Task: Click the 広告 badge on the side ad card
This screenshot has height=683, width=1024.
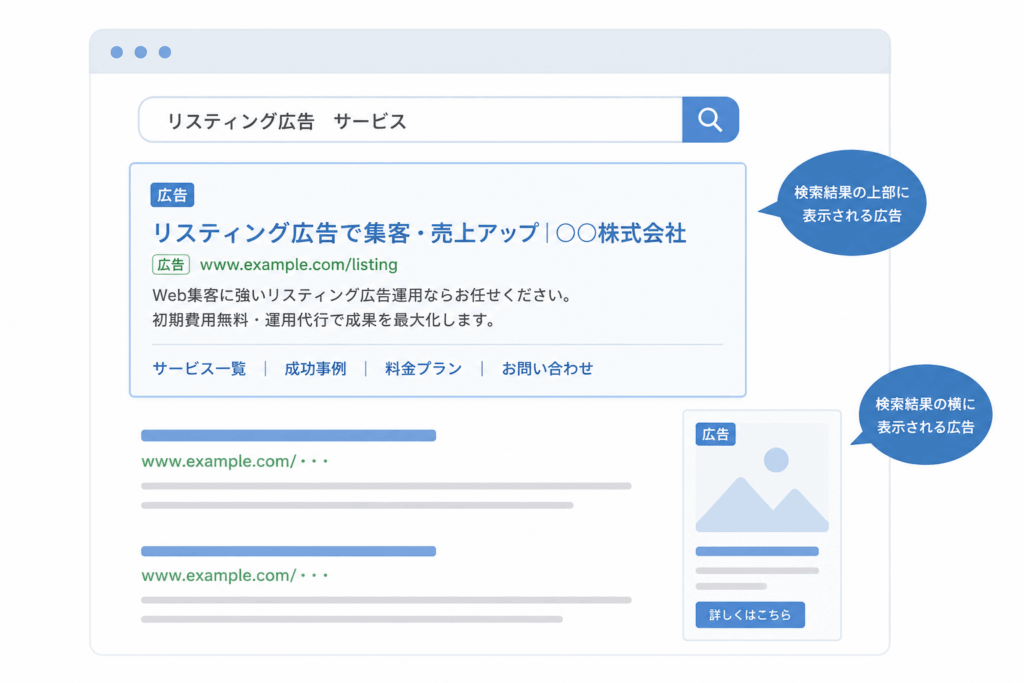Action: tap(716, 434)
